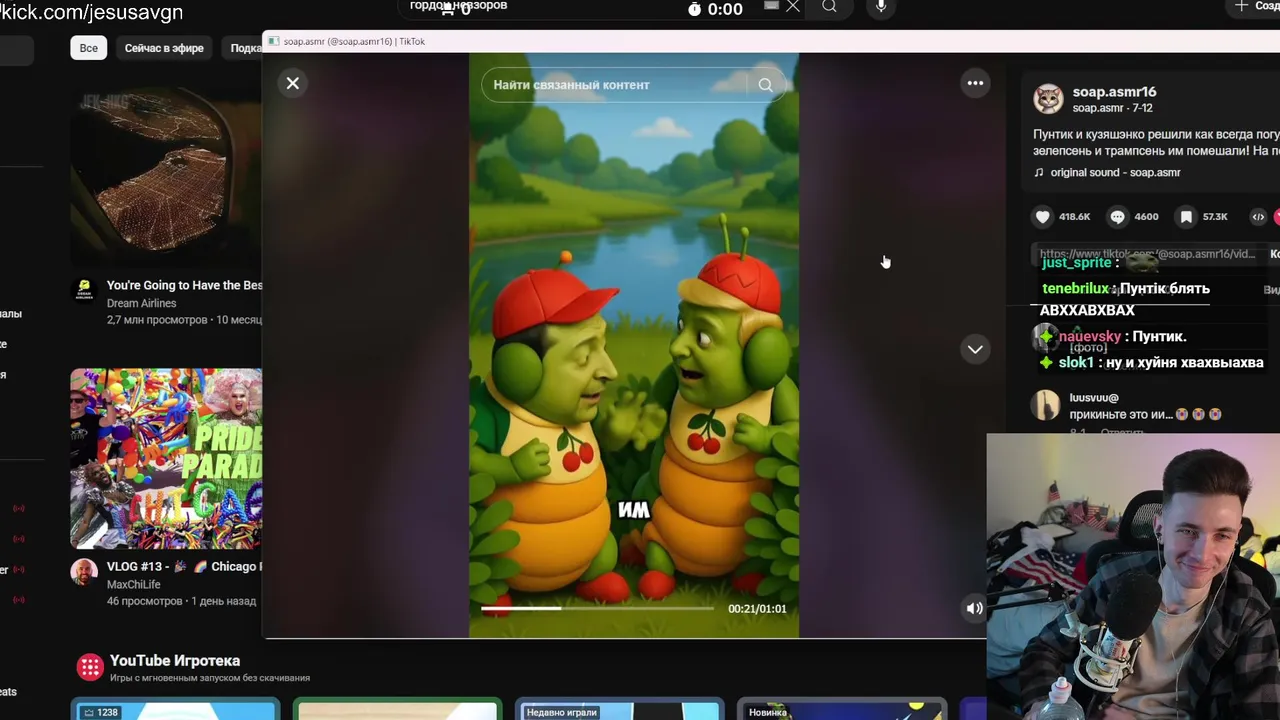Open the game card labeled 1238

(176, 711)
